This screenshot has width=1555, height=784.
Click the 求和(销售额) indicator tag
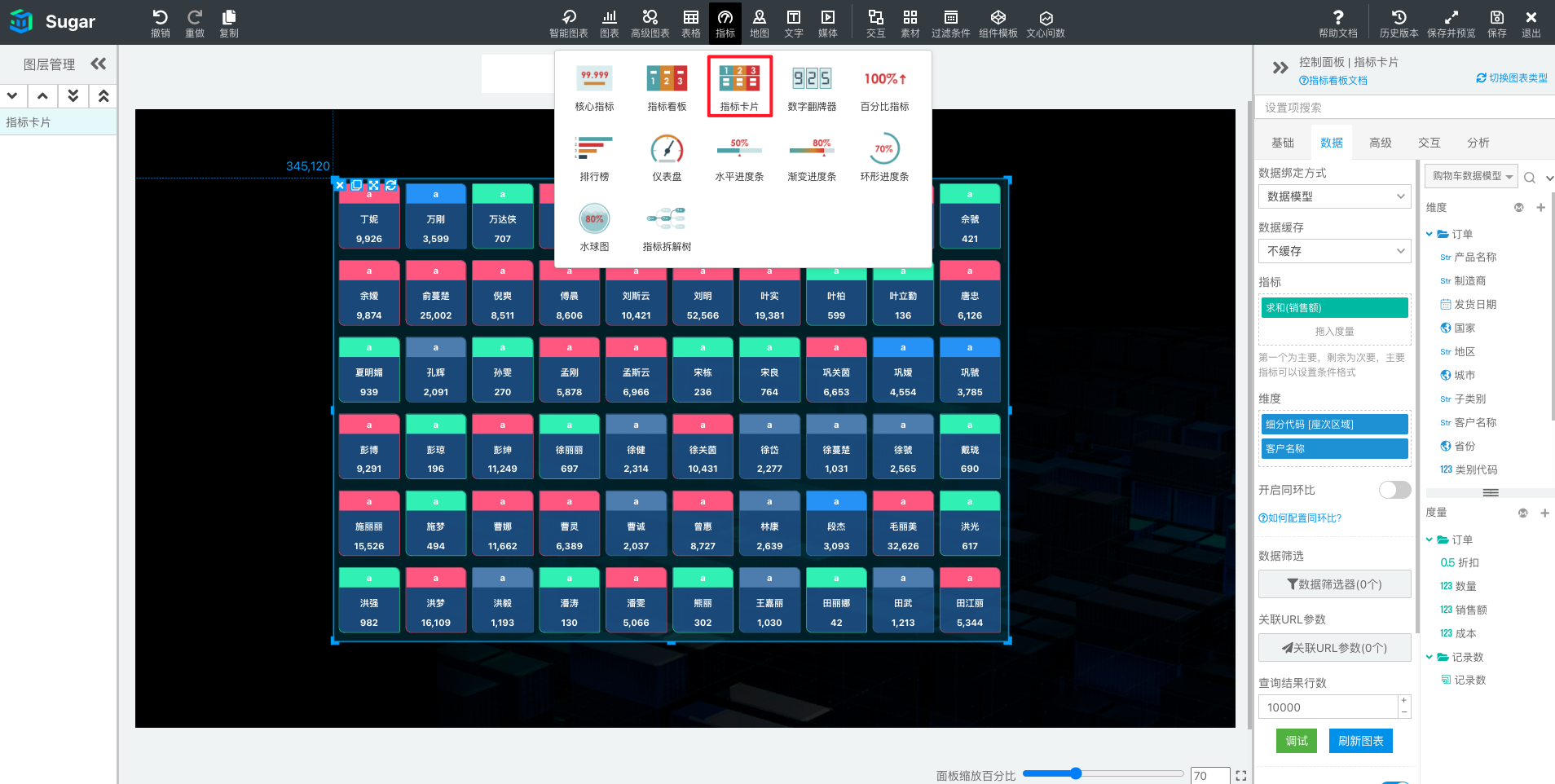click(x=1334, y=307)
